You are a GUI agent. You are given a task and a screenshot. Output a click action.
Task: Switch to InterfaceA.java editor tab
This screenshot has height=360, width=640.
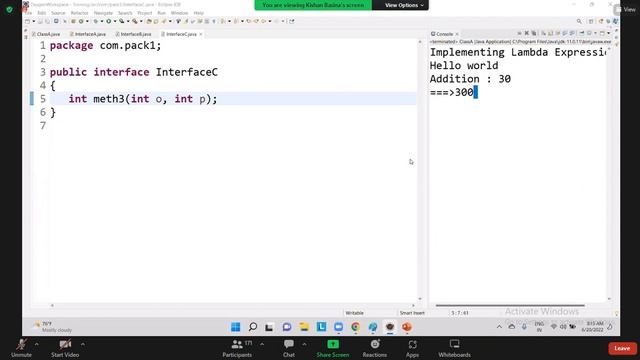click(88, 34)
